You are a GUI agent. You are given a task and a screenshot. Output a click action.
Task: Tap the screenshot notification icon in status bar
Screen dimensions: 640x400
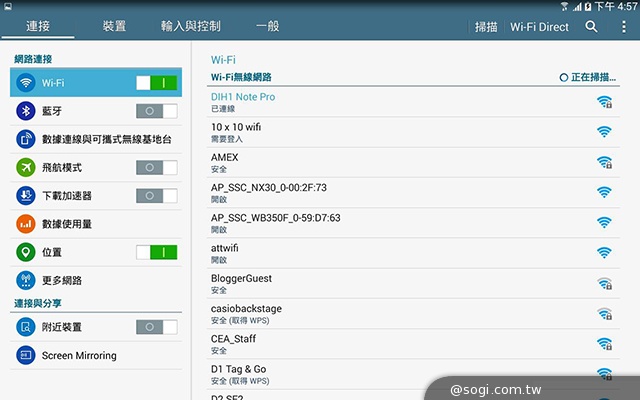[x=7, y=6]
